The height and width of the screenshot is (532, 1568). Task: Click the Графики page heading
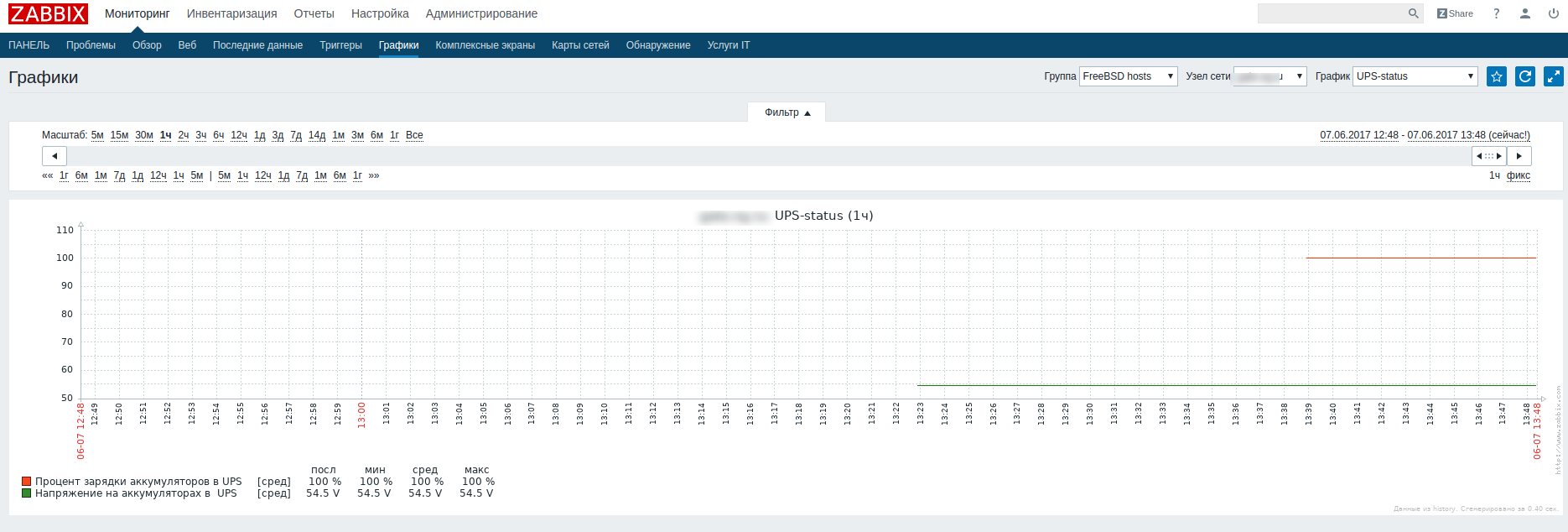(x=44, y=77)
